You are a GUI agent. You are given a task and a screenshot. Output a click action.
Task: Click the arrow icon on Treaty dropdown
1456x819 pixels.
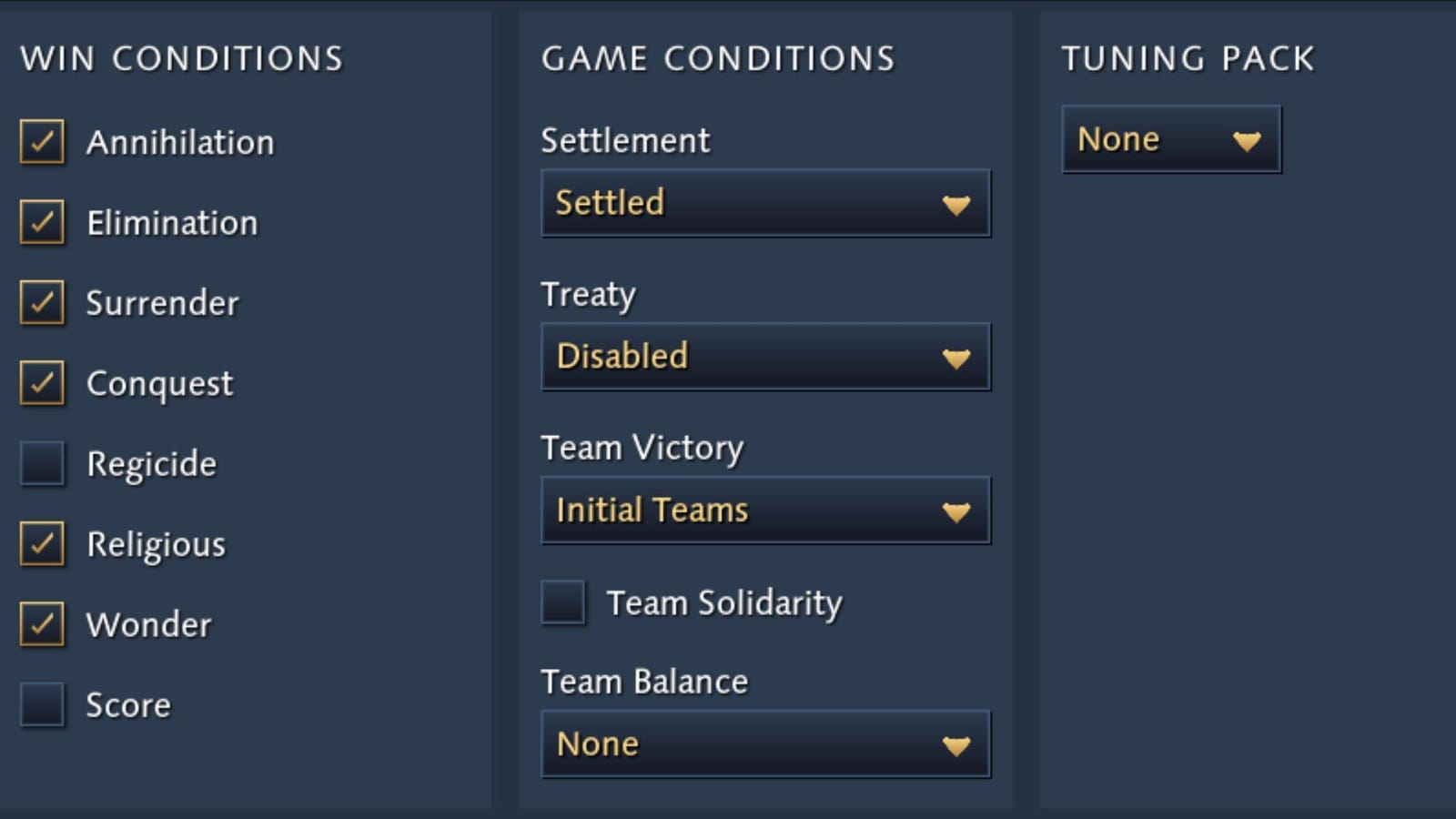[x=955, y=359]
